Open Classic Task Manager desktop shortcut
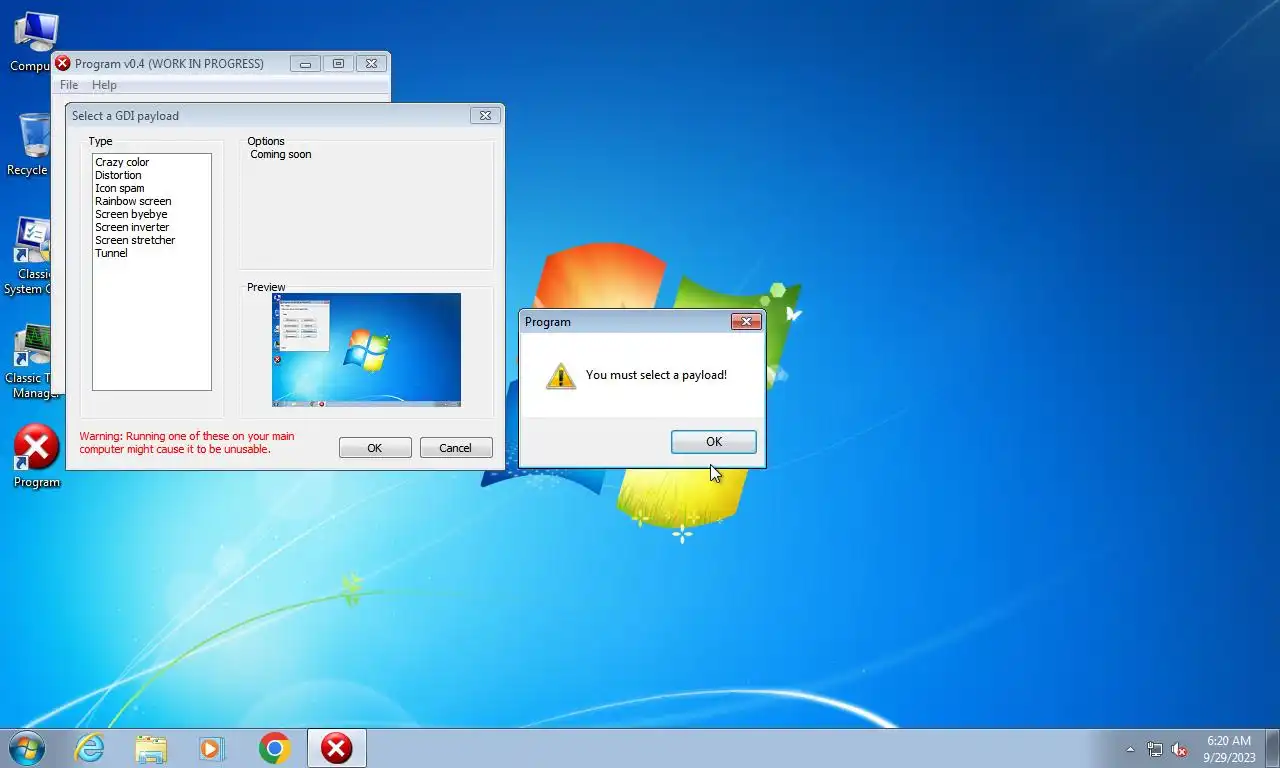Viewport: 1280px width, 768px height. point(32,361)
